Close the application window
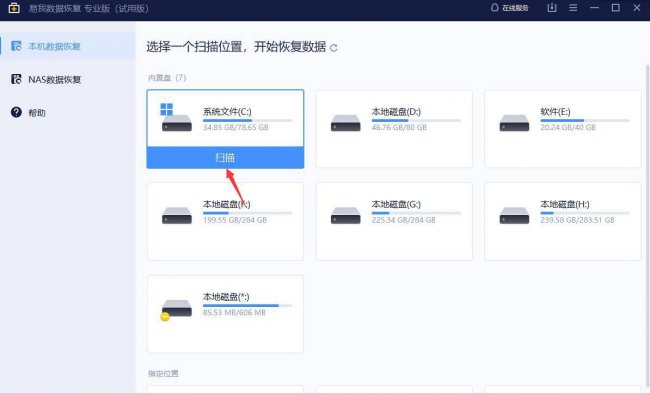This screenshot has height=393, width=650. [637, 8]
